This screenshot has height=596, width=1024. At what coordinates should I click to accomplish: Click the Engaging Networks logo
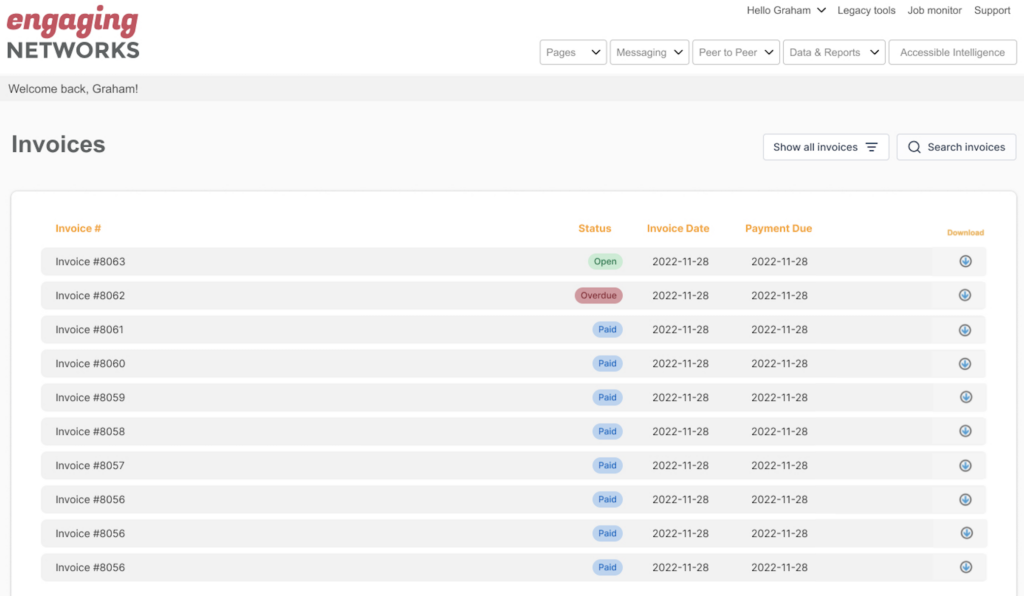[x=73, y=34]
